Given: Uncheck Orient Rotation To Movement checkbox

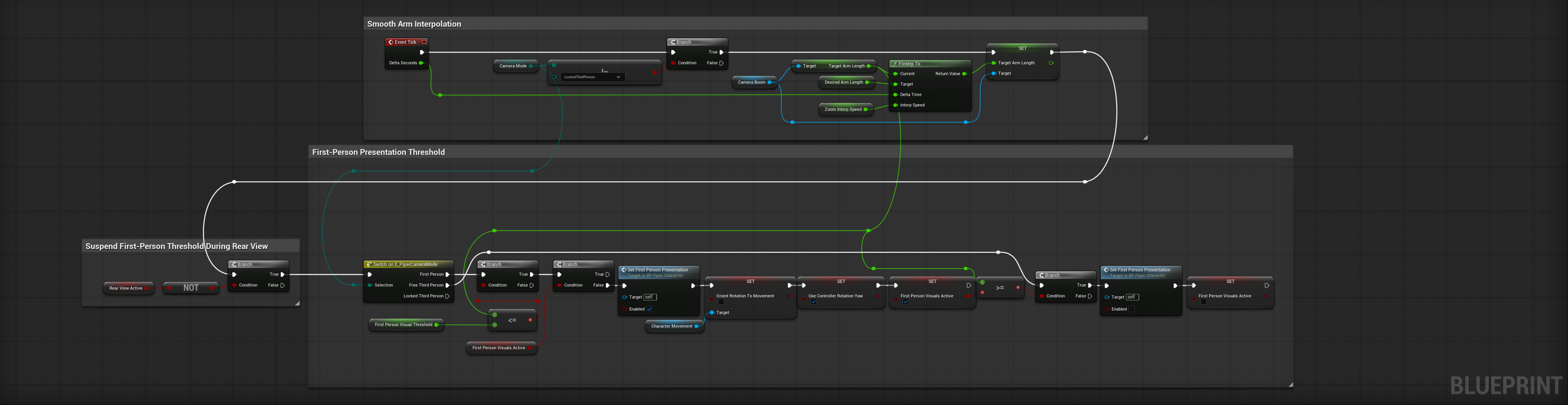Looking at the screenshot, I should (x=721, y=302).
